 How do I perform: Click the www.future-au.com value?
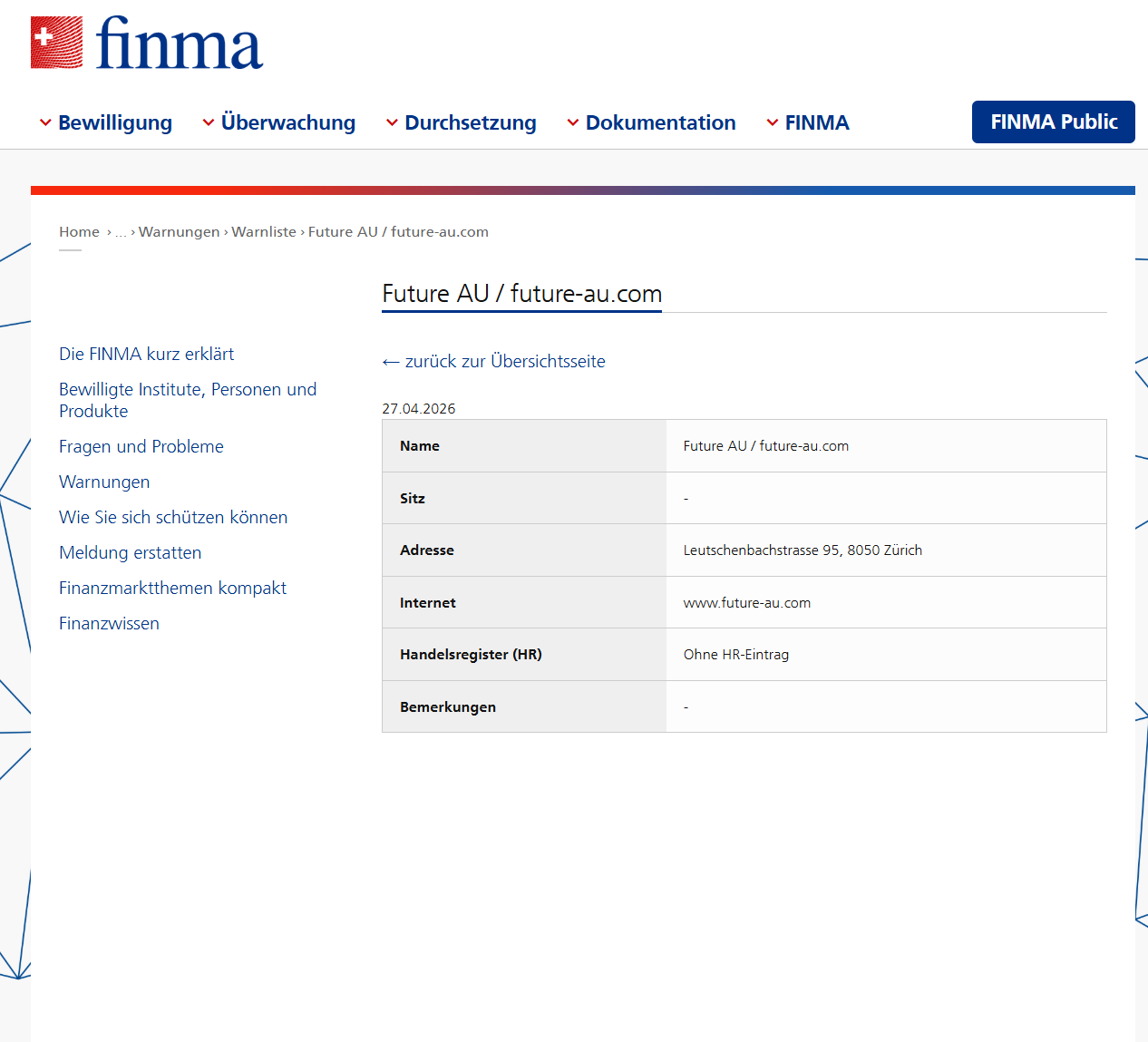(x=747, y=603)
